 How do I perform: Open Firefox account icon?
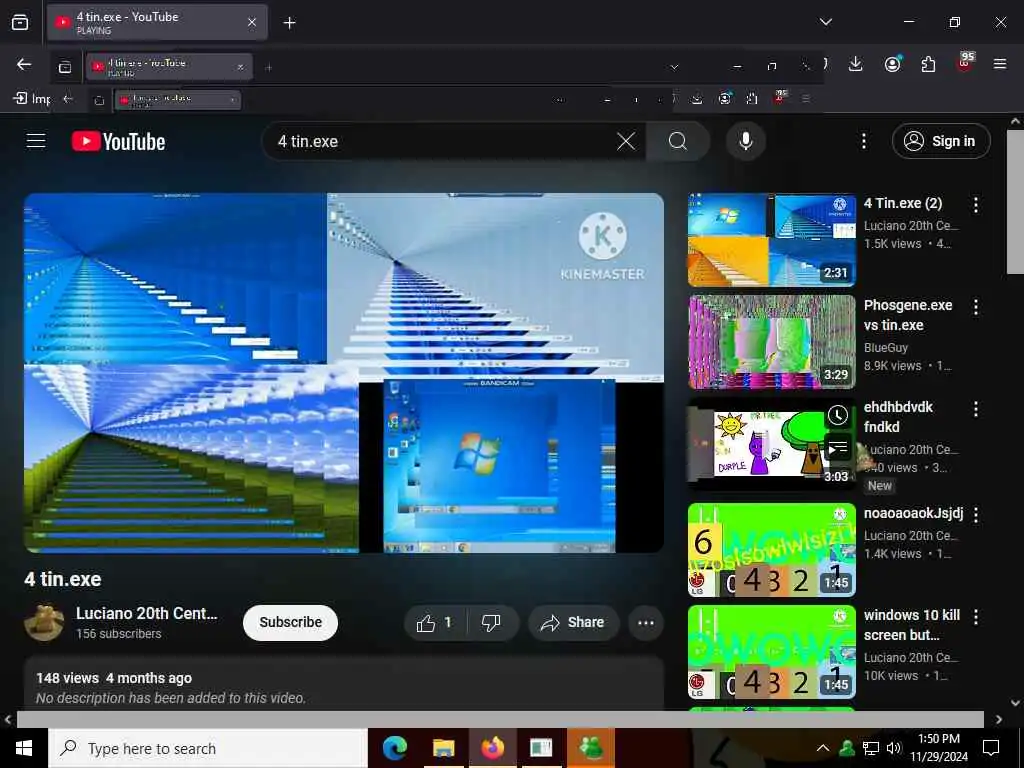[892, 64]
